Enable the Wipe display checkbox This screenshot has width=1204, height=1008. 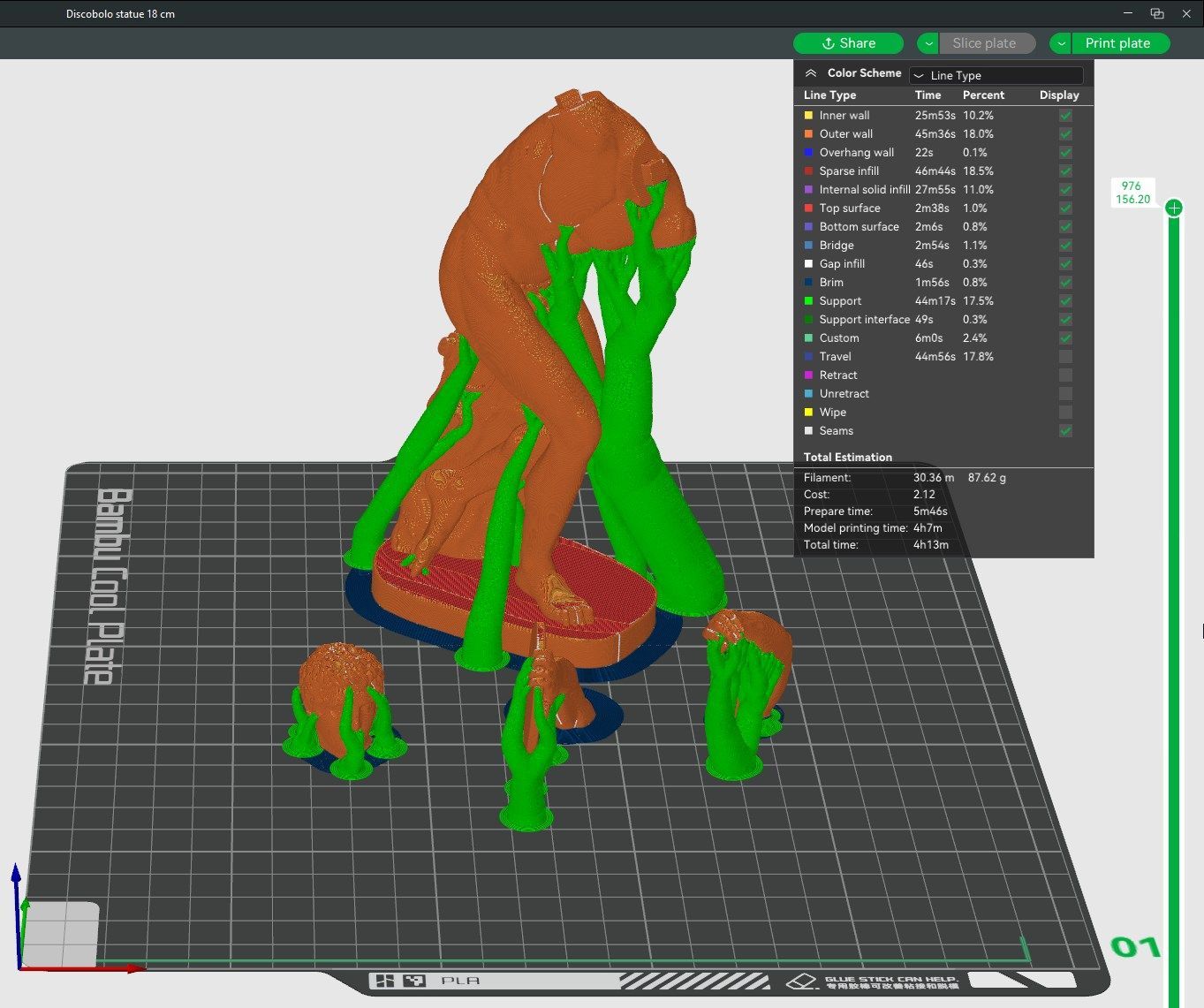1065,413
